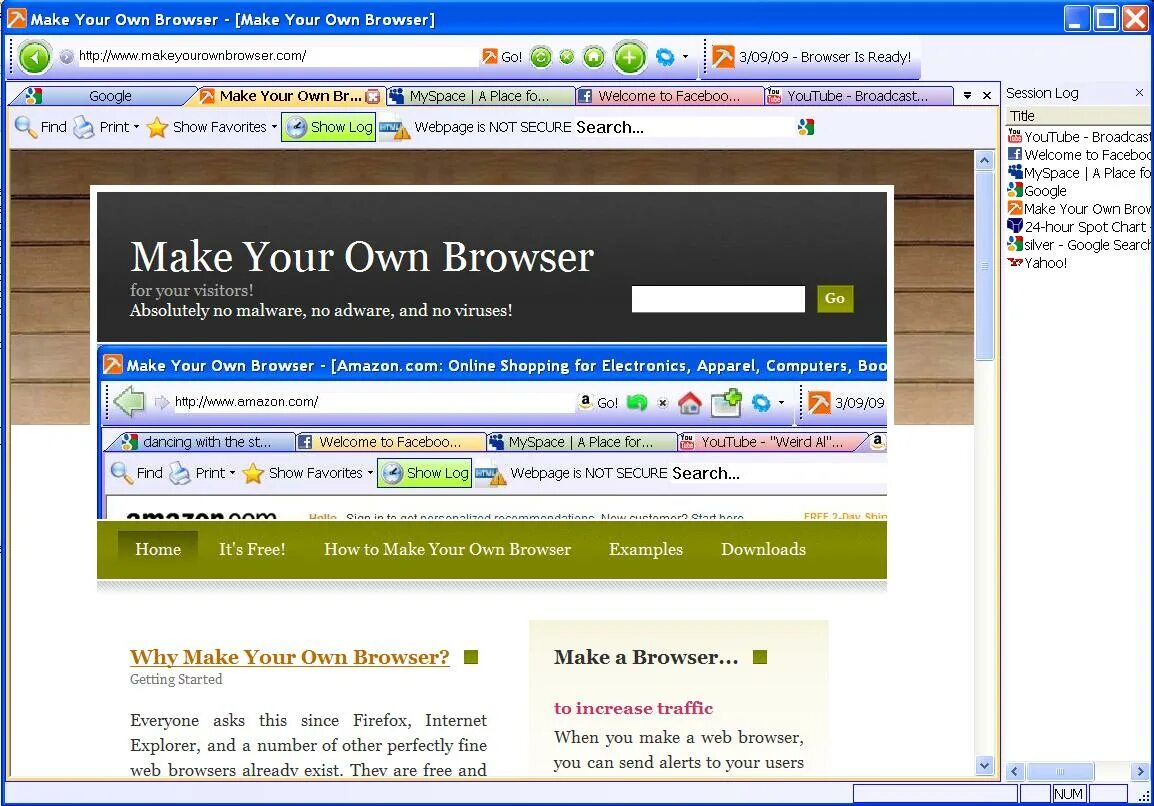Select the Yahoo! entry in Session Log
Viewport: 1154px width, 806px height.
(1037, 263)
